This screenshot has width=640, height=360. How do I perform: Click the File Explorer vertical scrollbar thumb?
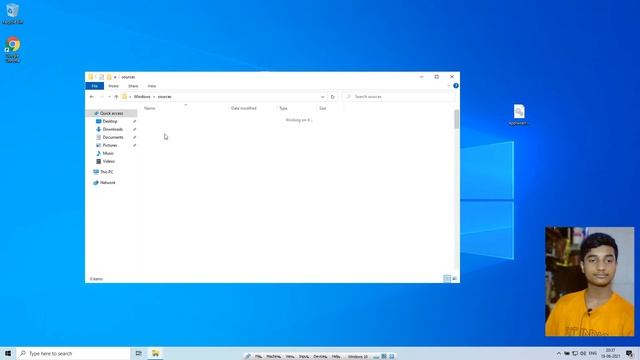click(456, 119)
